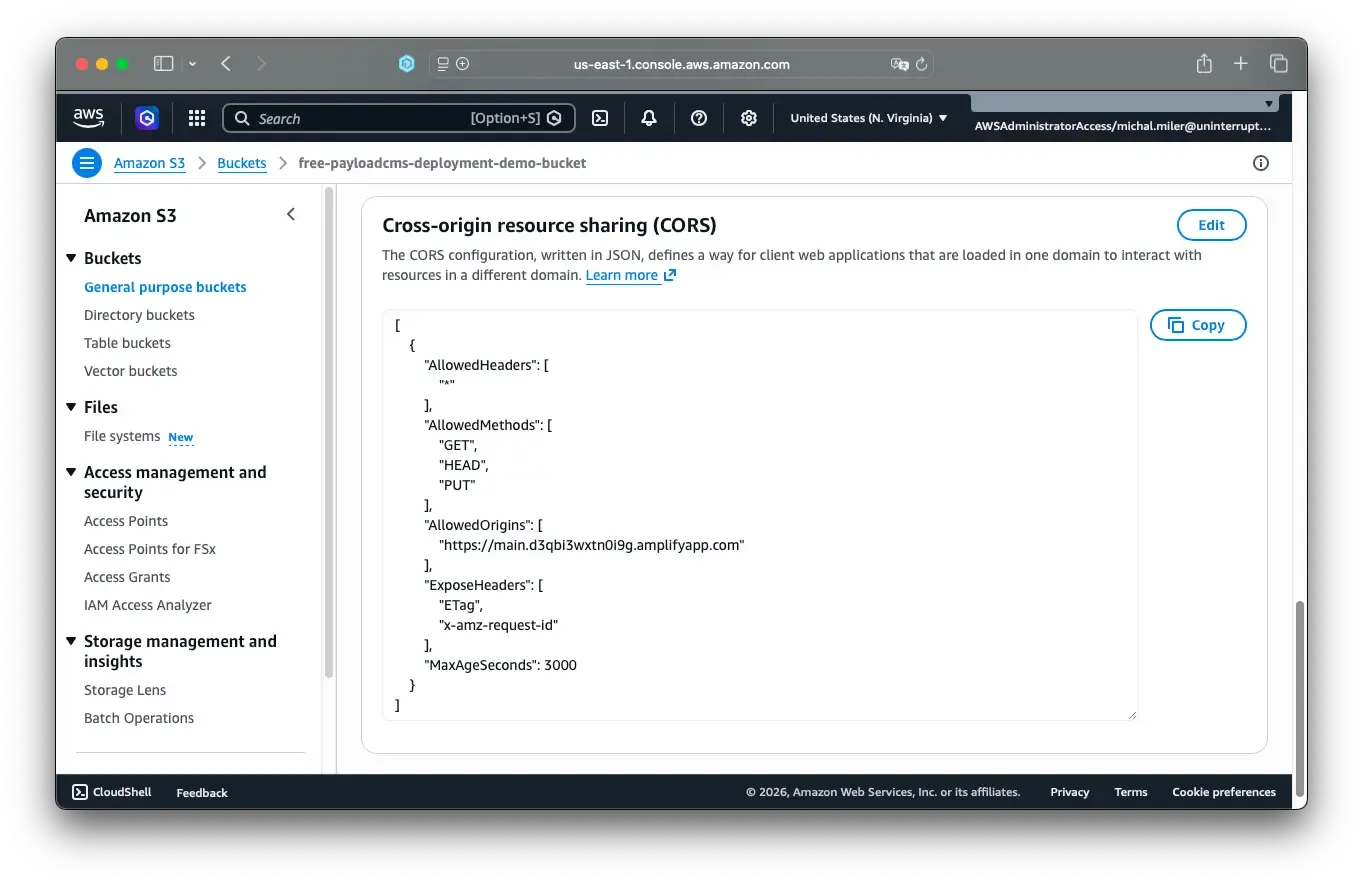Collapse the Files section
The image size is (1363, 883).
pos(72,407)
